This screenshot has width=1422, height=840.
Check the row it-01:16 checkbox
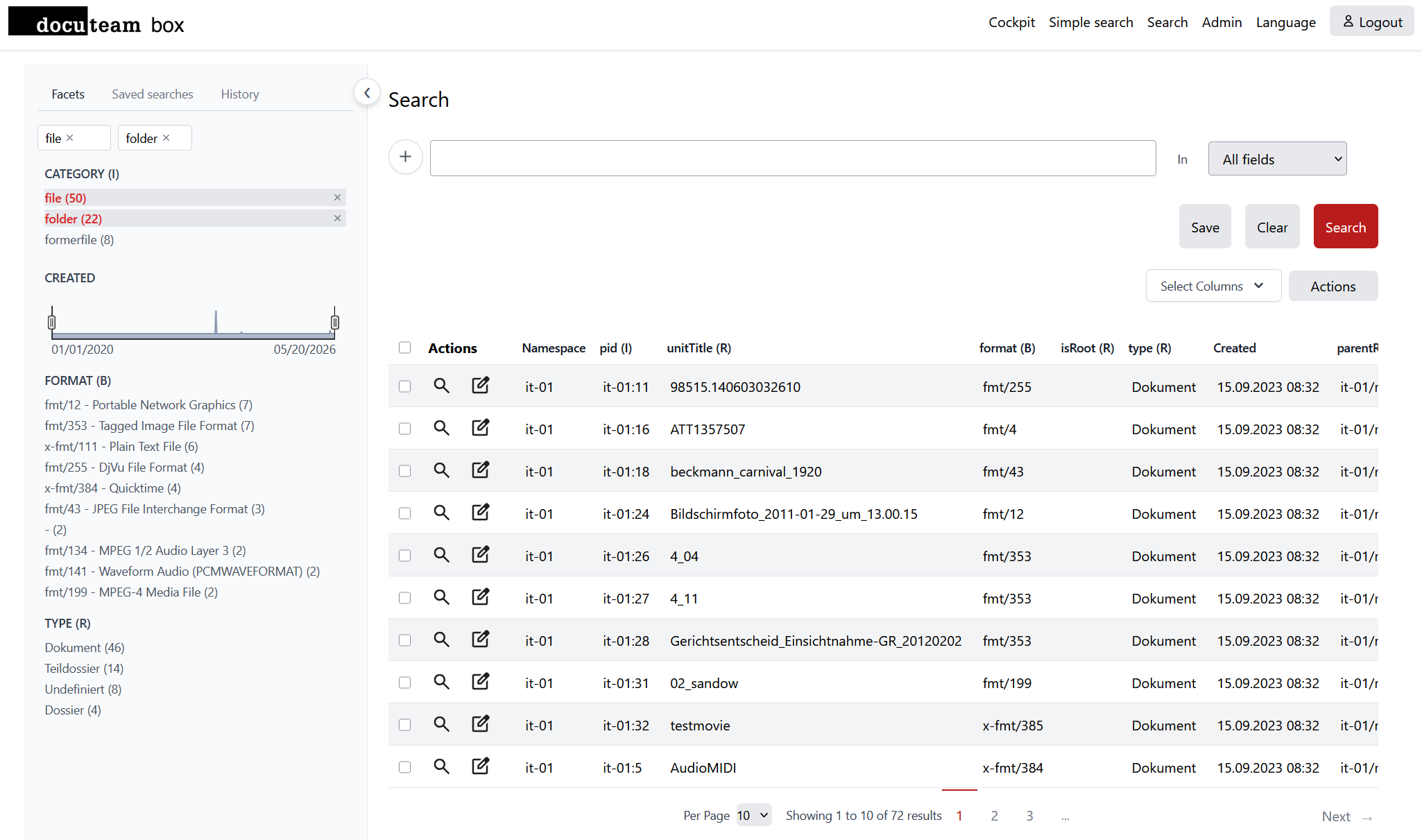pos(405,429)
